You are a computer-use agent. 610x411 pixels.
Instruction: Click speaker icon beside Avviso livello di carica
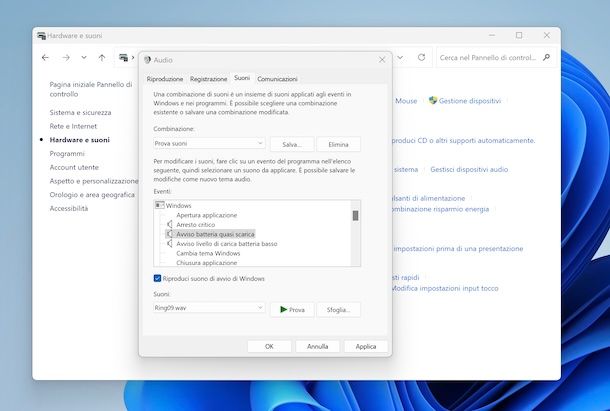(170, 244)
